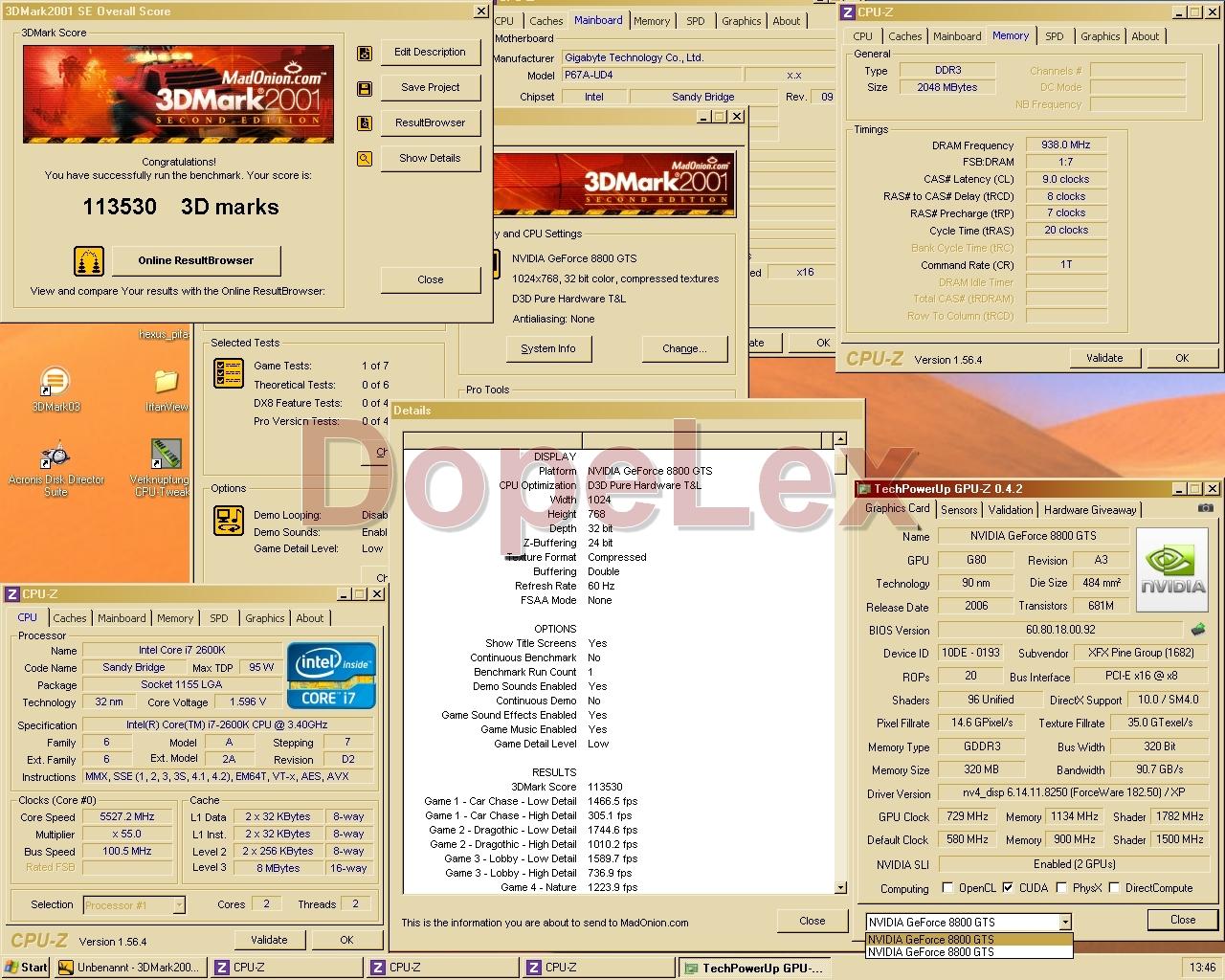Click the Show Details button
This screenshot has width=1225, height=980.
pyautogui.click(x=430, y=158)
